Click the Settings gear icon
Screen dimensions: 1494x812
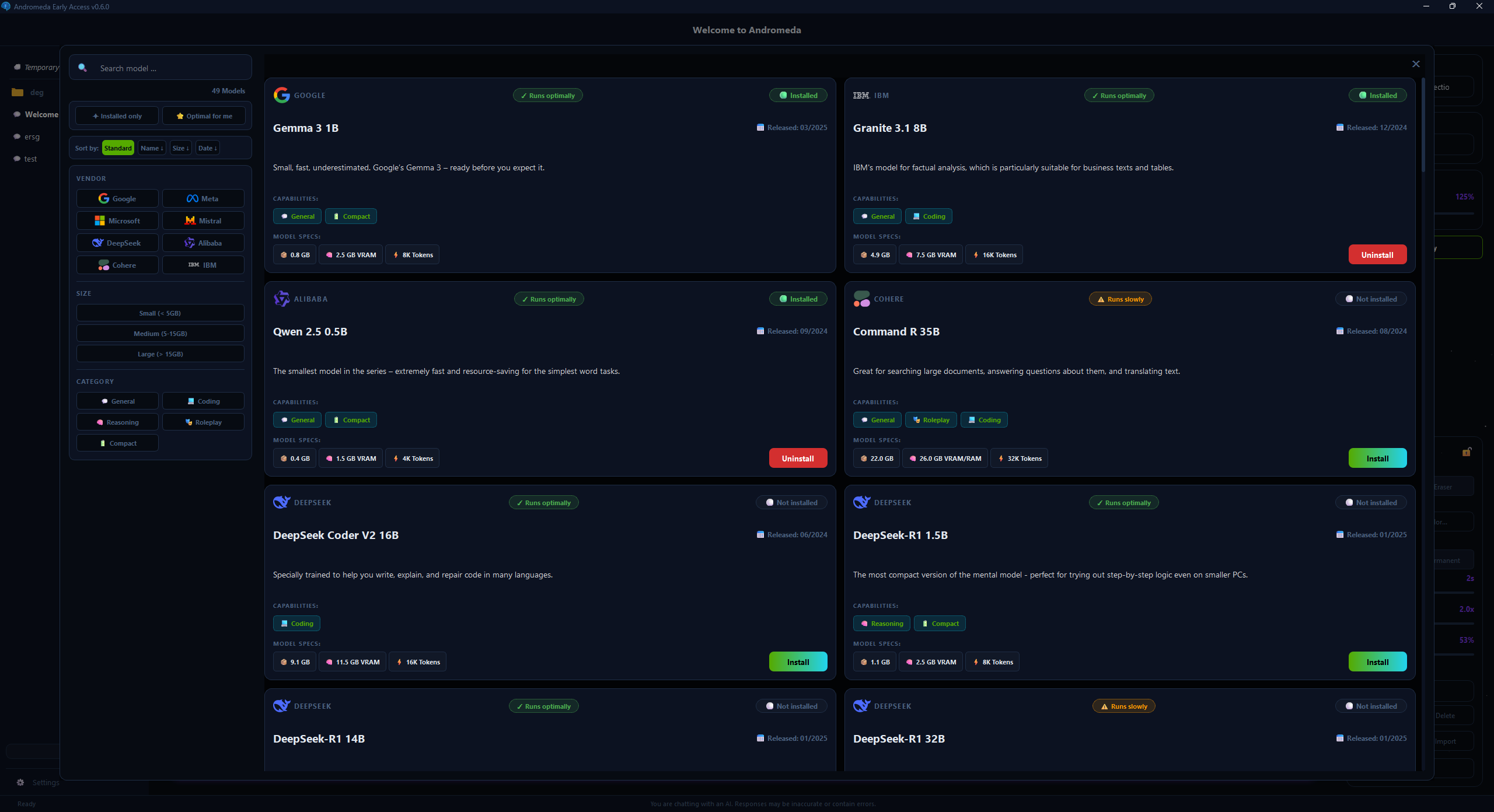coord(20,782)
